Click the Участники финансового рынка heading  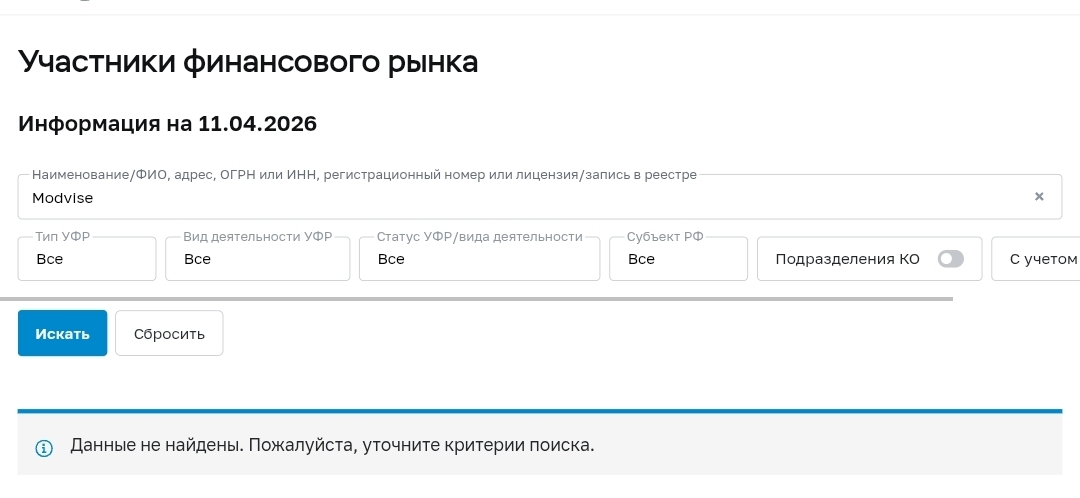[248, 63]
